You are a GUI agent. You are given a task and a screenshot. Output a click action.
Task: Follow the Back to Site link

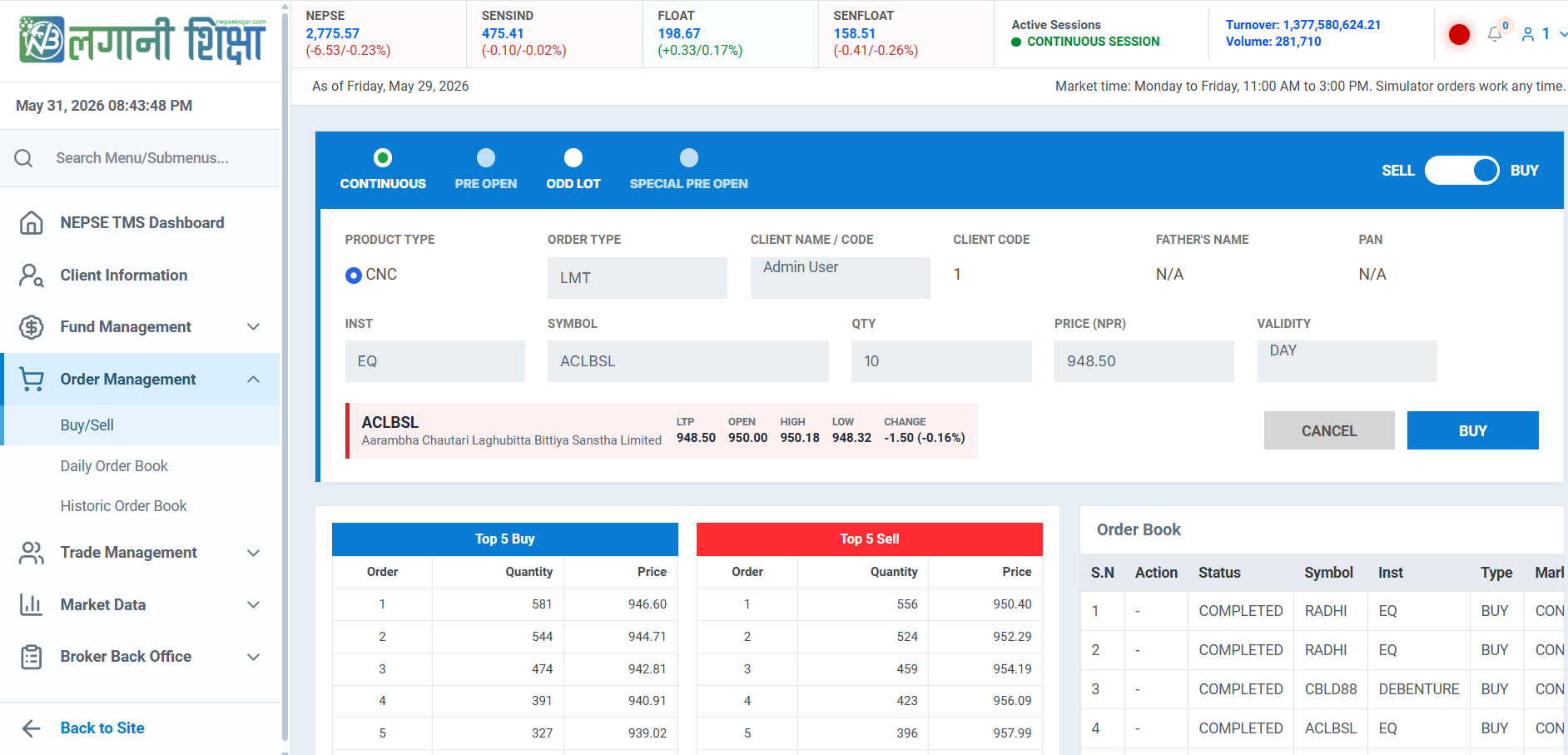[x=102, y=728]
